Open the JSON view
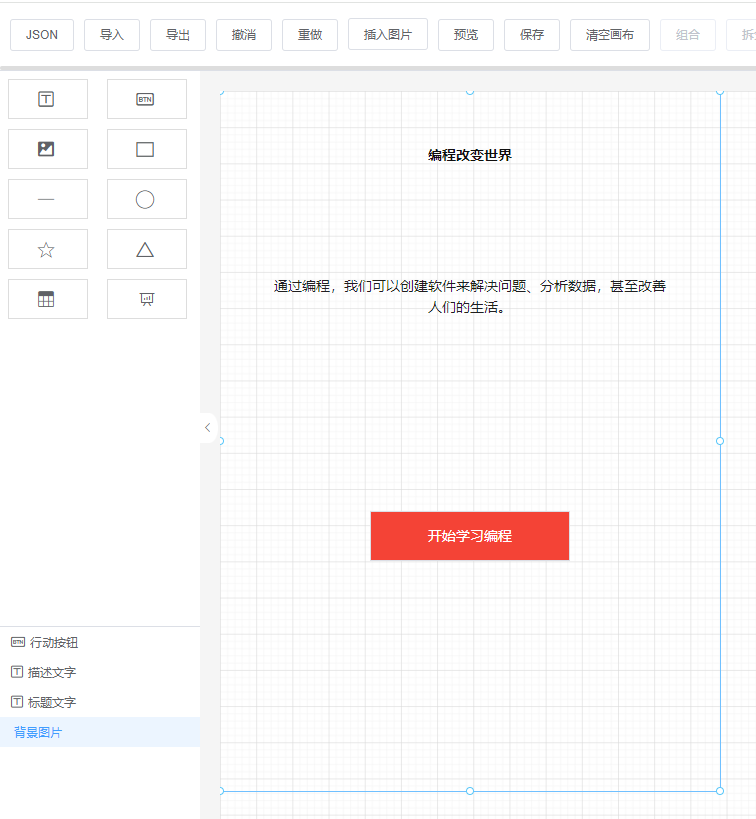 tap(42, 35)
